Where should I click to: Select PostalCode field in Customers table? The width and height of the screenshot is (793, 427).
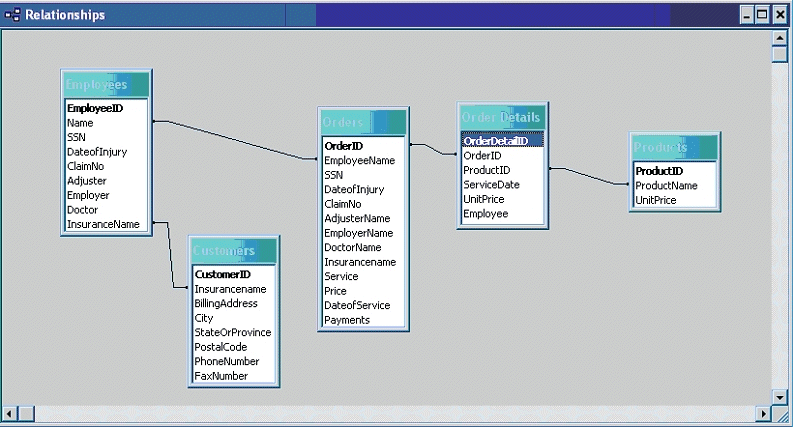[234, 347]
